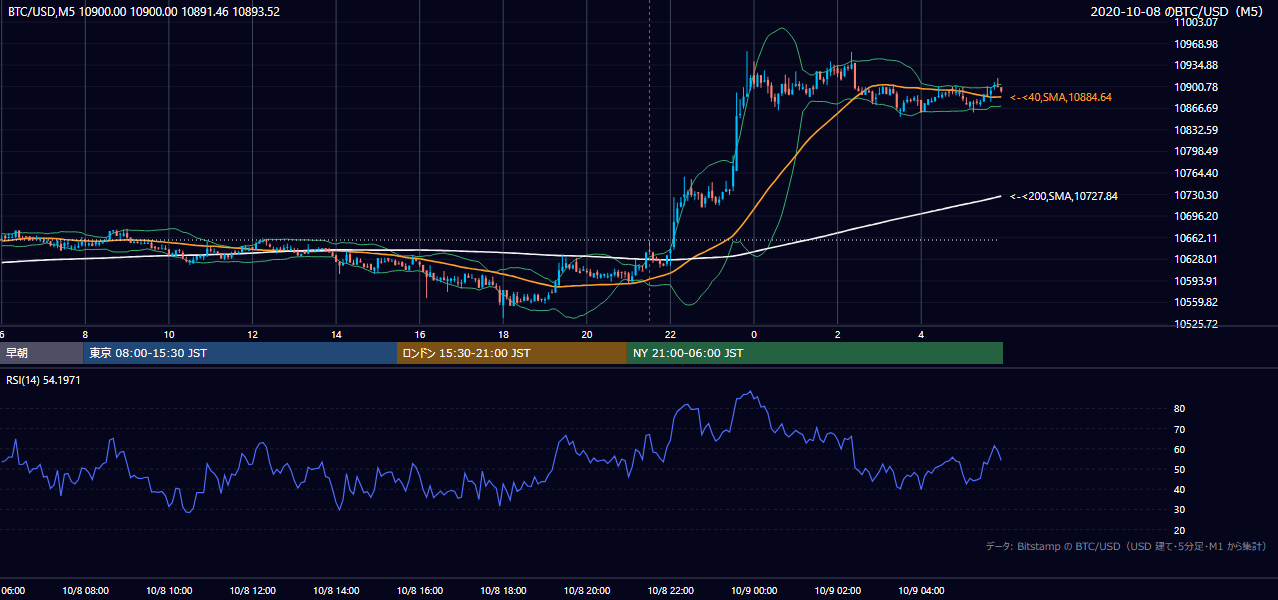Click hour label 8 under the price chart
The height and width of the screenshot is (600, 1278).
click(x=85, y=334)
